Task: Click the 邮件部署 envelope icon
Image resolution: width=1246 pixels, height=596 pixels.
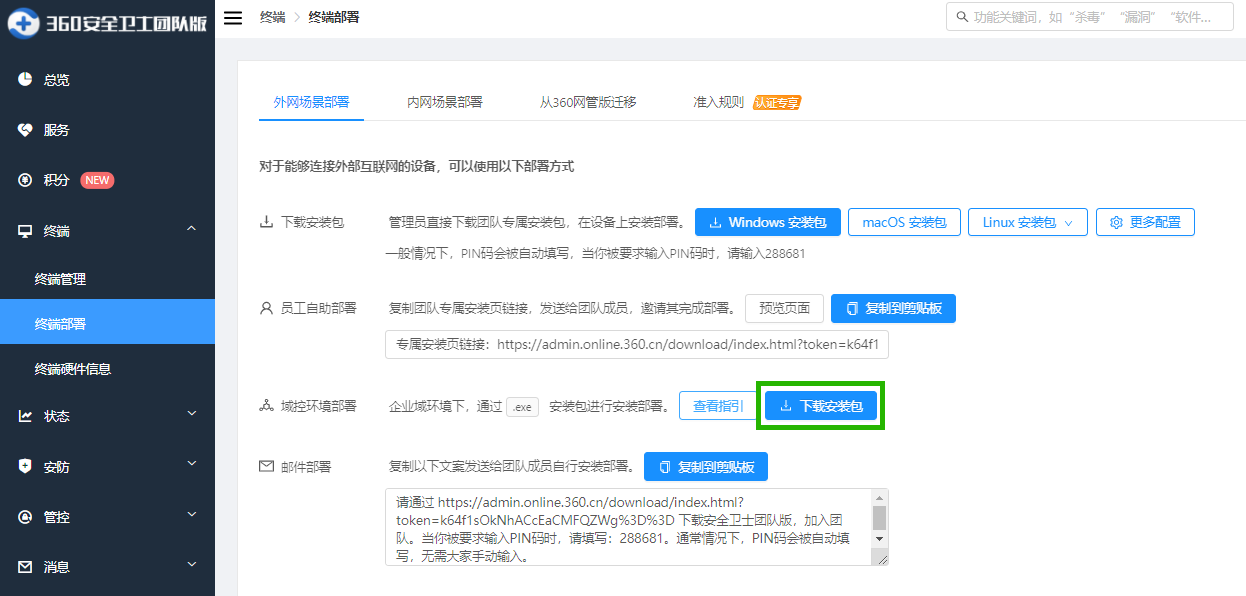Action: (x=267, y=466)
